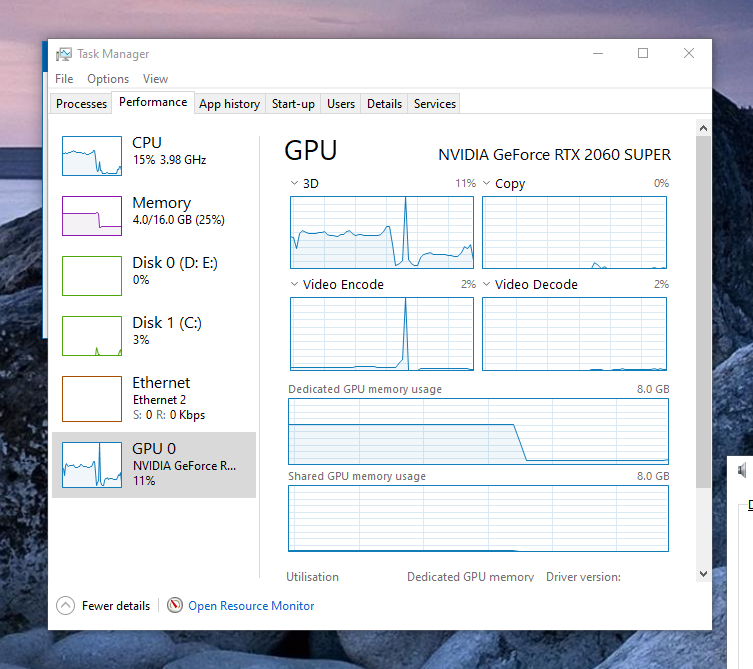The height and width of the screenshot is (669, 753).
Task: Open the Users tab
Action: [341, 104]
